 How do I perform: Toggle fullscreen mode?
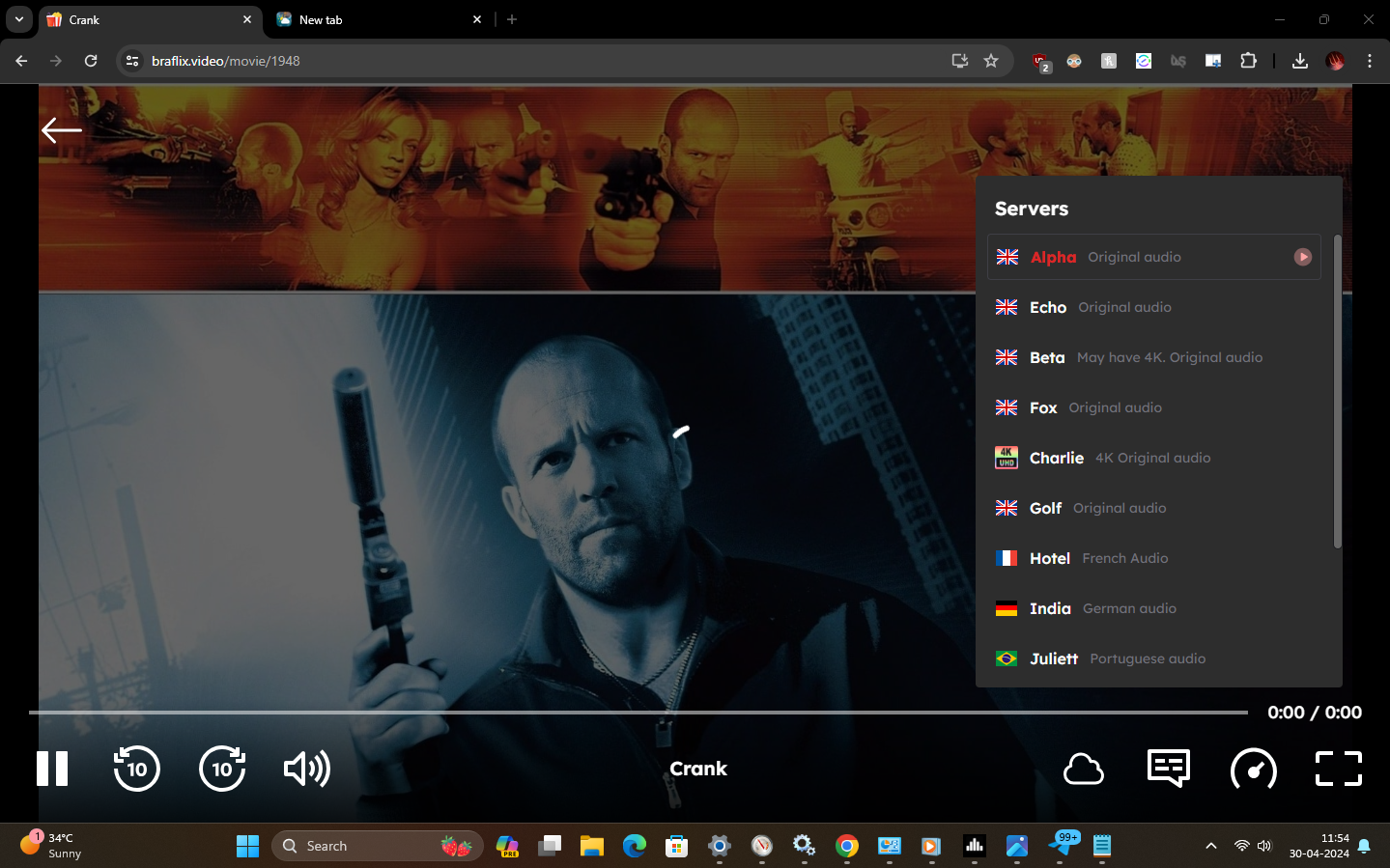click(x=1339, y=769)
